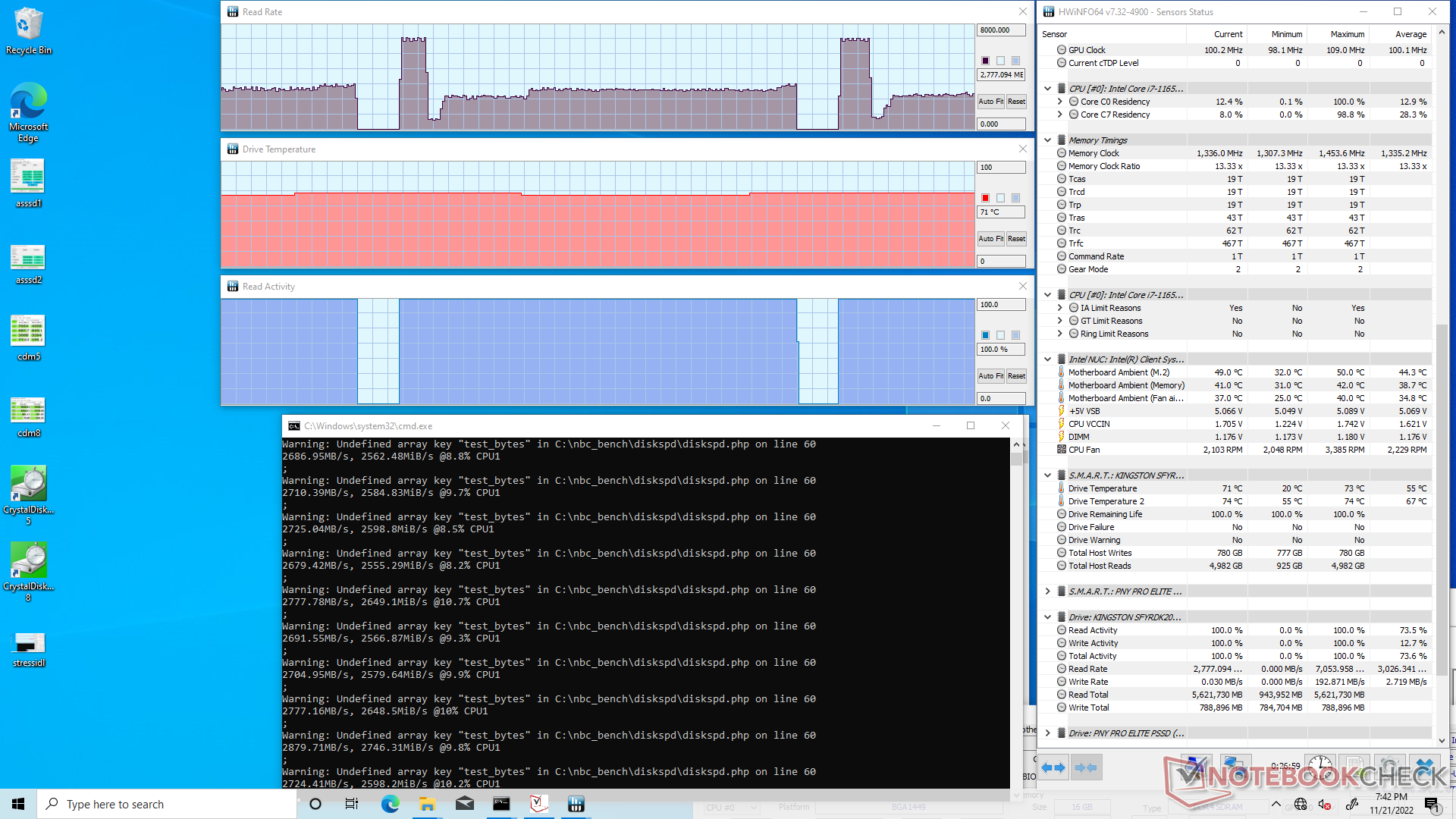Click the cmd window scrollbar up arrow

(1016, 444)
